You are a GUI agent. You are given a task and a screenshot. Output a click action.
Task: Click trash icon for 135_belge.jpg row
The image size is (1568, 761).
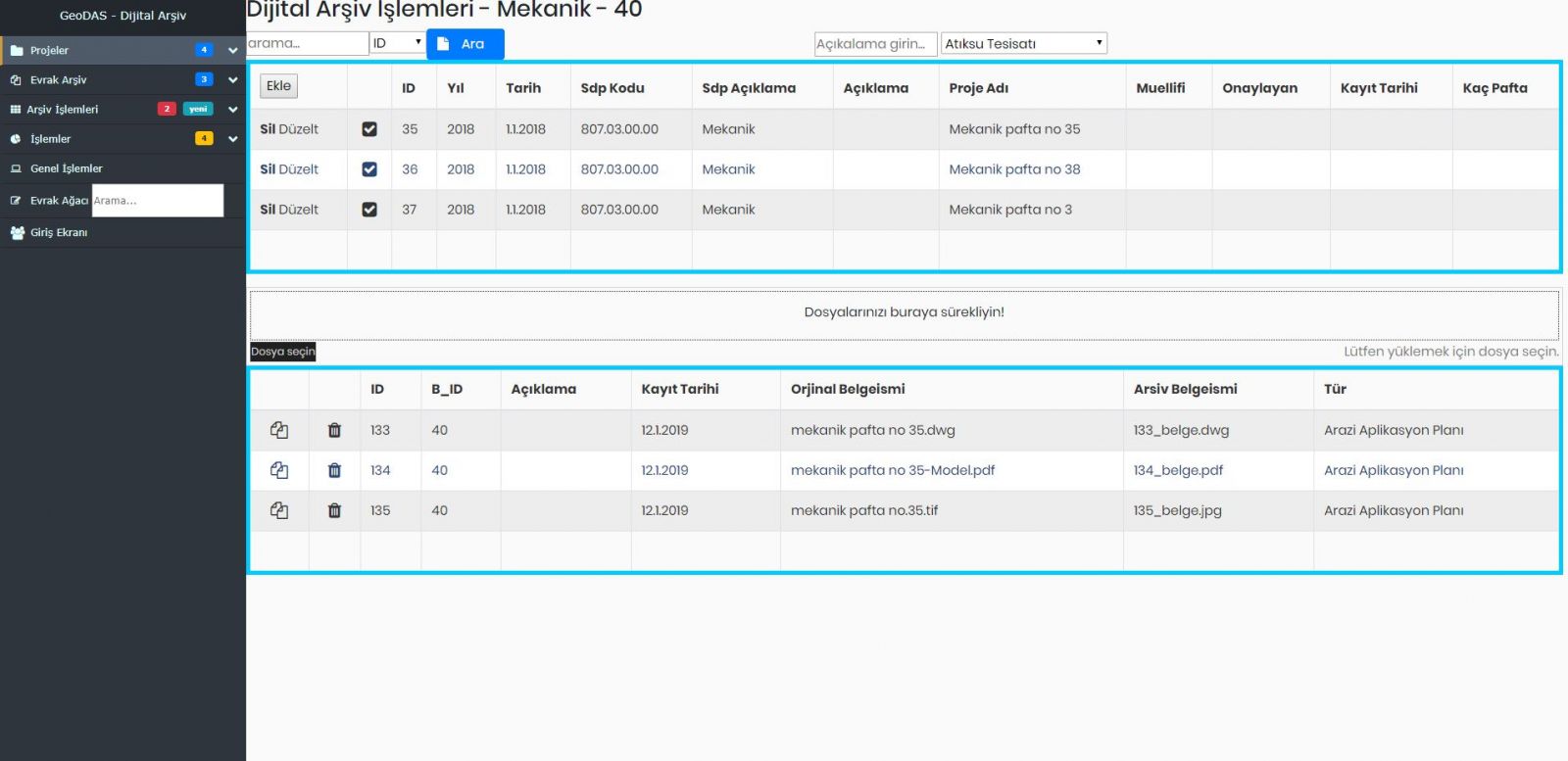(334, 510)
